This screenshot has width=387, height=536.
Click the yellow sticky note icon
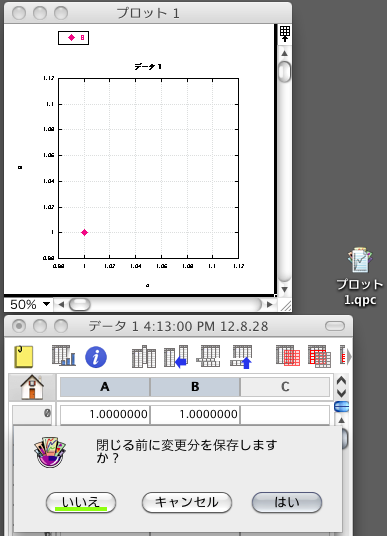(24, 357)
